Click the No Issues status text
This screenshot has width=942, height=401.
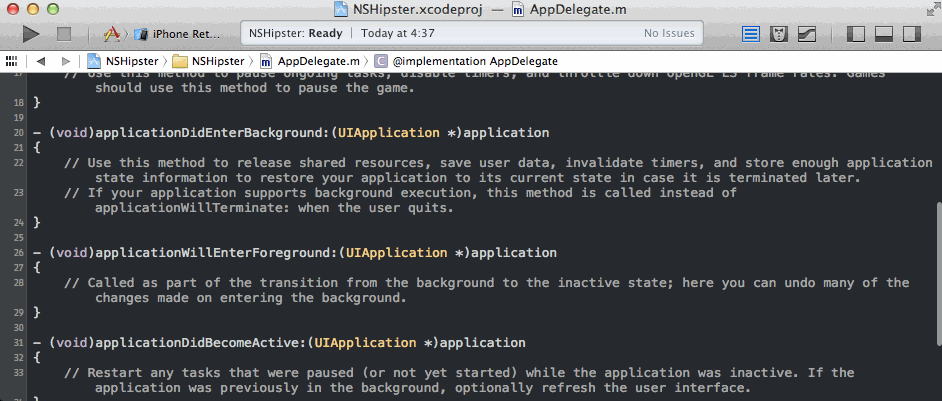669,33
